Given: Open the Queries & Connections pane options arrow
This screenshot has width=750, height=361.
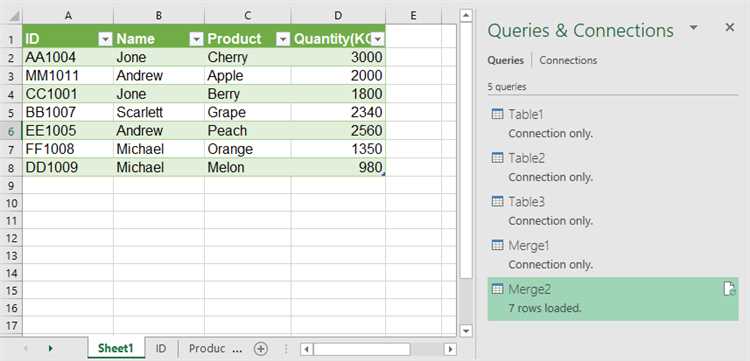Looking at the screenshot, I should [694, 28].
